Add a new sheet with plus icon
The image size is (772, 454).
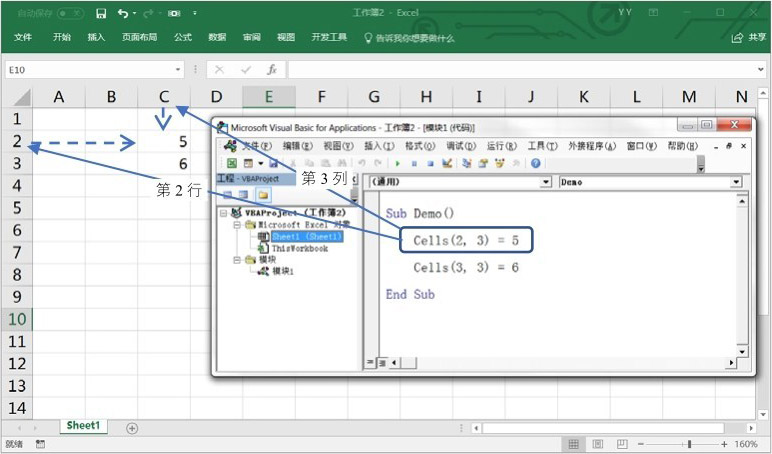(132, 427)
